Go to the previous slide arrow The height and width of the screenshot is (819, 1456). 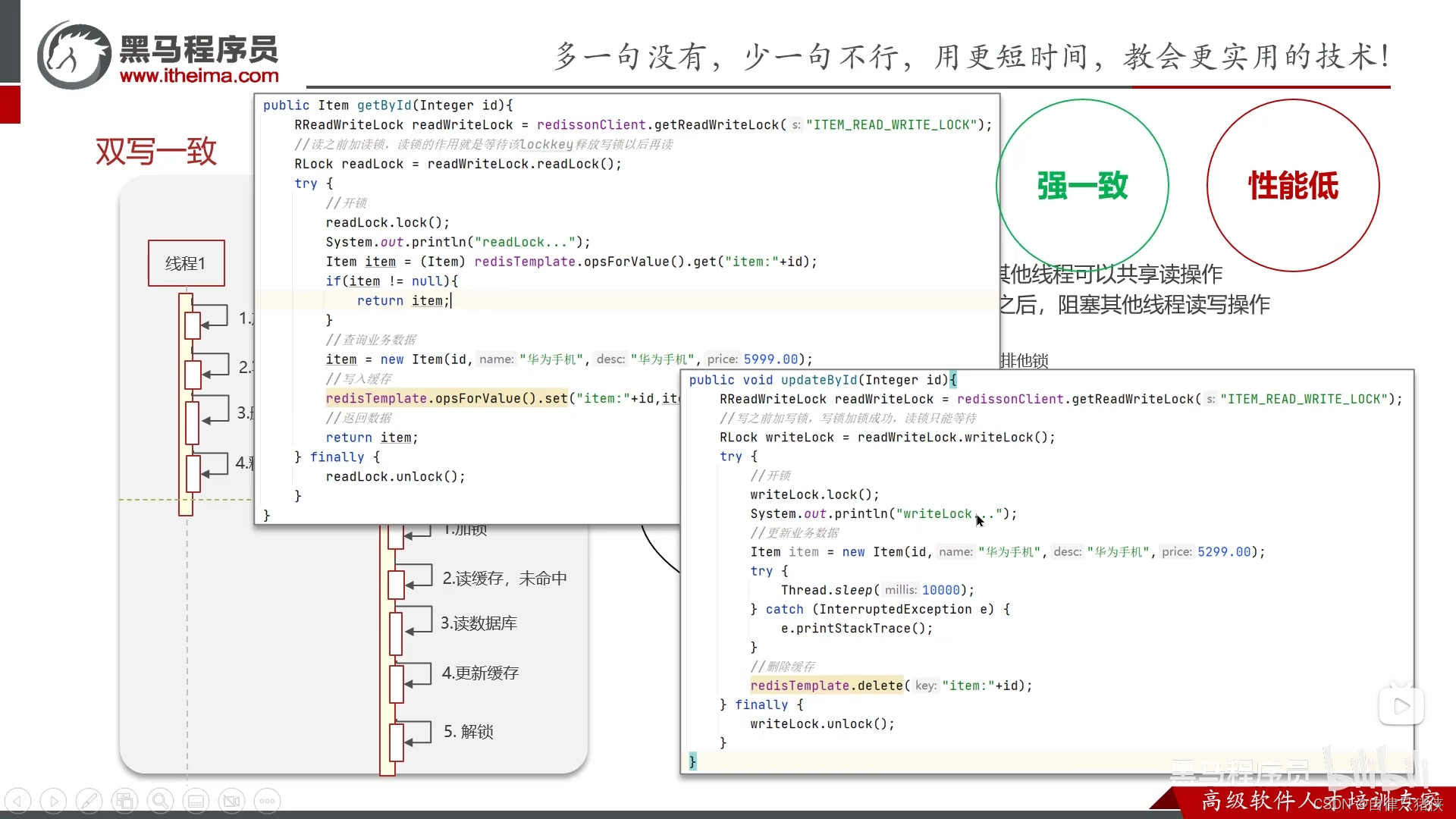tap(18, 800)
